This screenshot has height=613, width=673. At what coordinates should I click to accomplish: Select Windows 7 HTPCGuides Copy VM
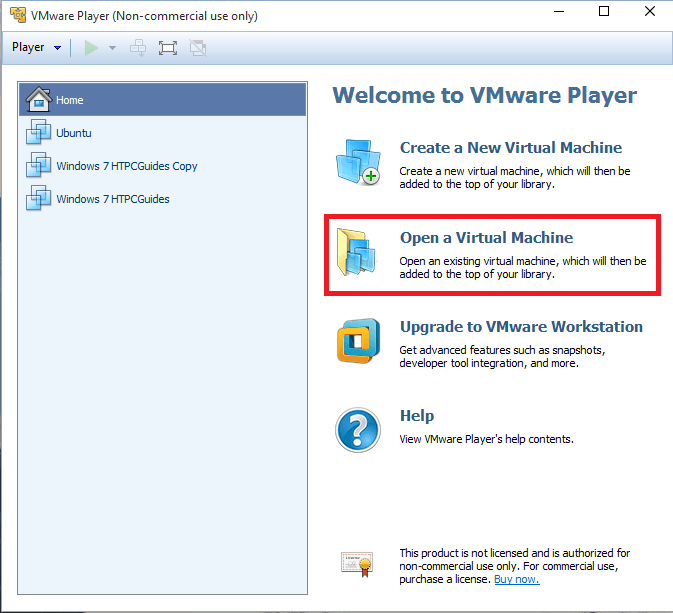point(126,166)
